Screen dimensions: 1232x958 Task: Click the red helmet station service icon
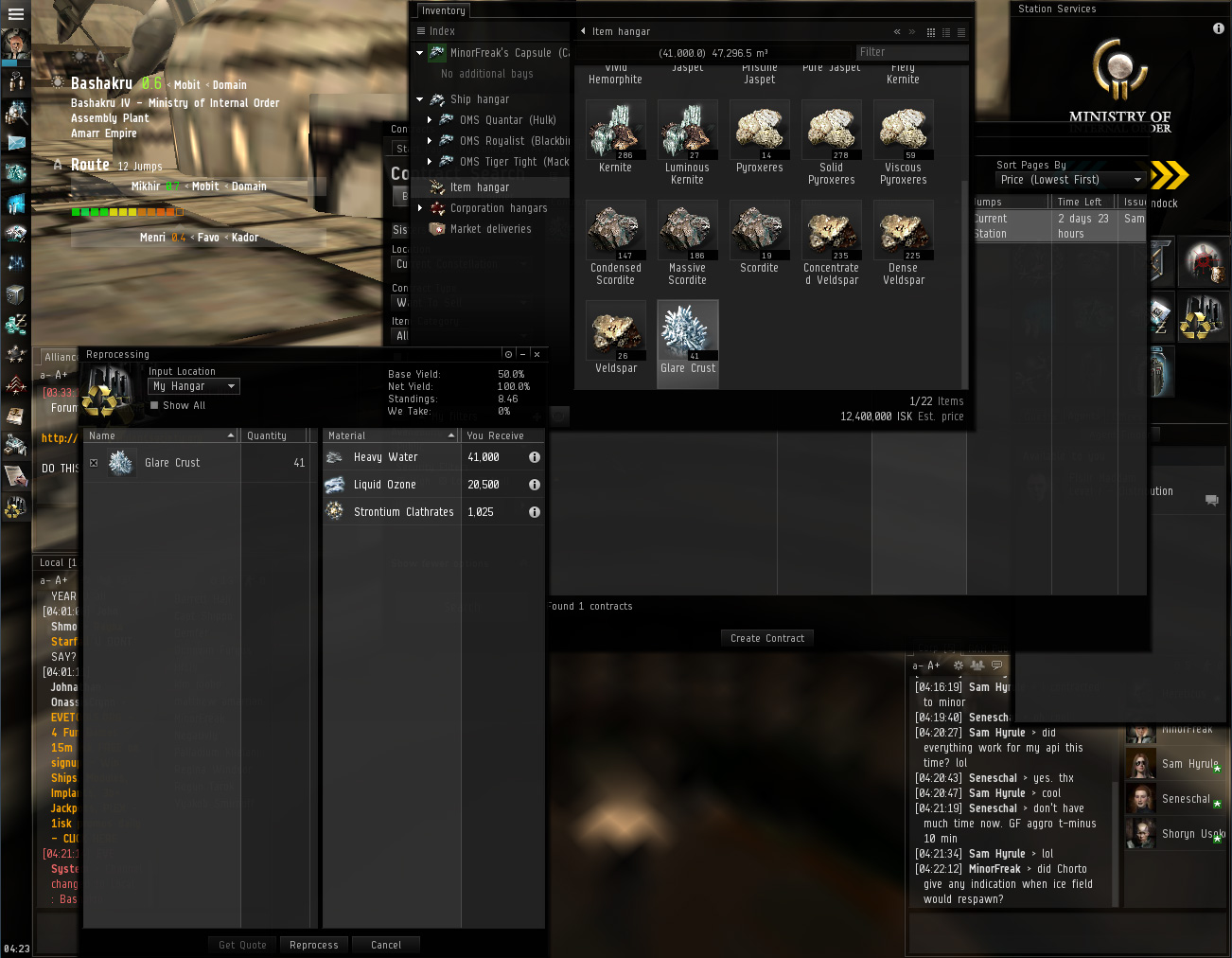(1203, 263)
